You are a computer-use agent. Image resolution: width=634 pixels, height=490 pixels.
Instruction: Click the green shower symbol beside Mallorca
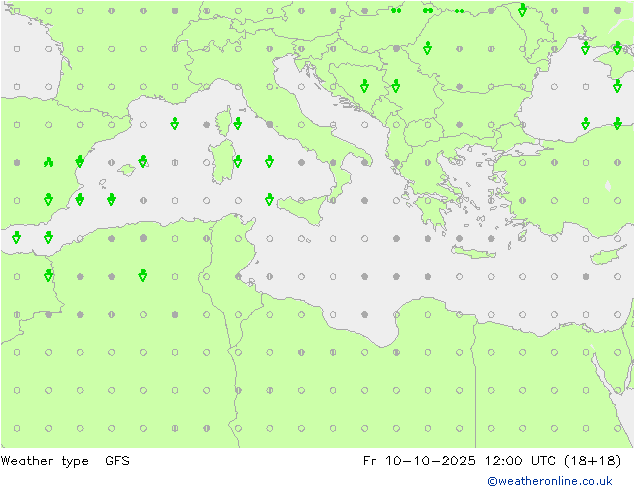(x=143, y=161)
